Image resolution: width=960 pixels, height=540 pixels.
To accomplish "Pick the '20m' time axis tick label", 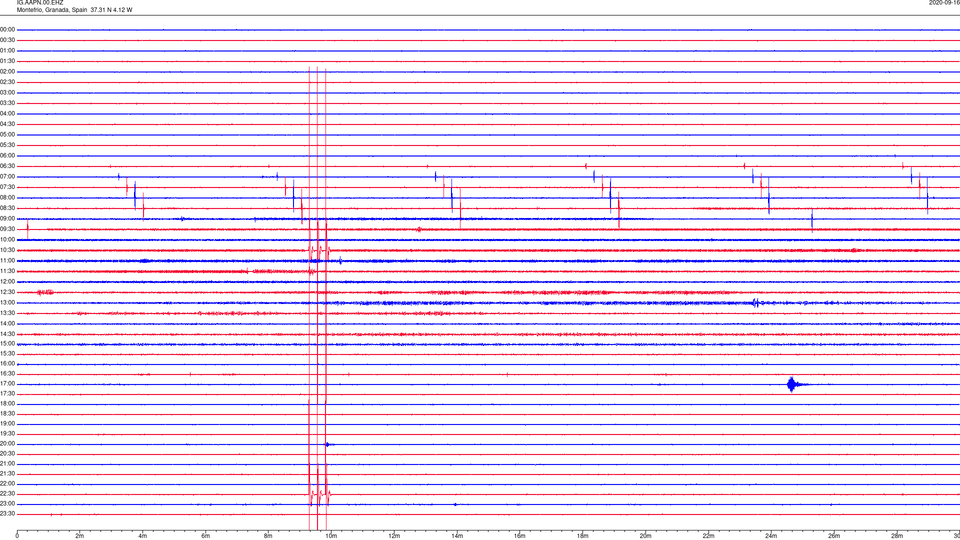I will pyautogui.click(x=645, y=536).
